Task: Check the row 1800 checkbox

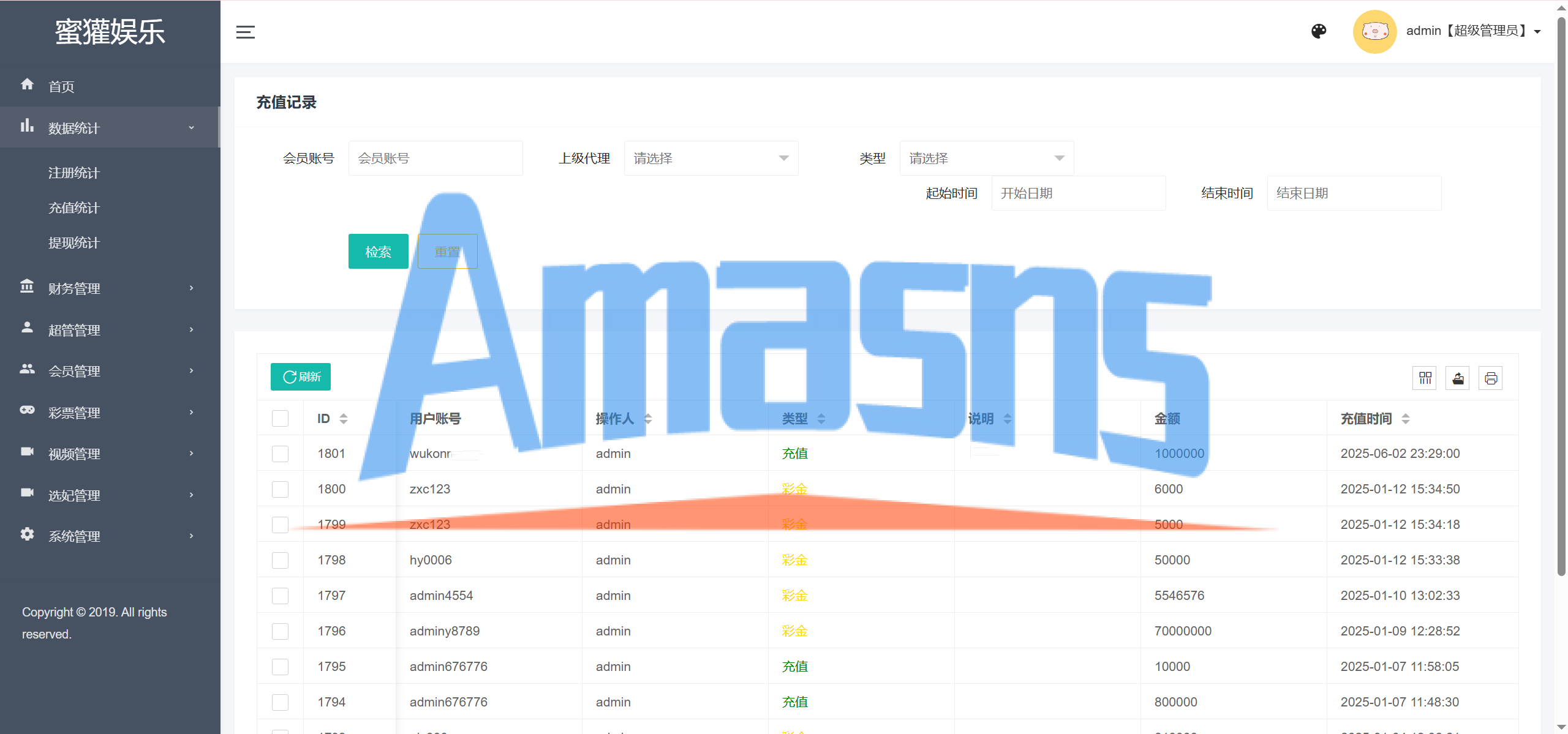Action: pyautogui.click(x=281, y=489)
